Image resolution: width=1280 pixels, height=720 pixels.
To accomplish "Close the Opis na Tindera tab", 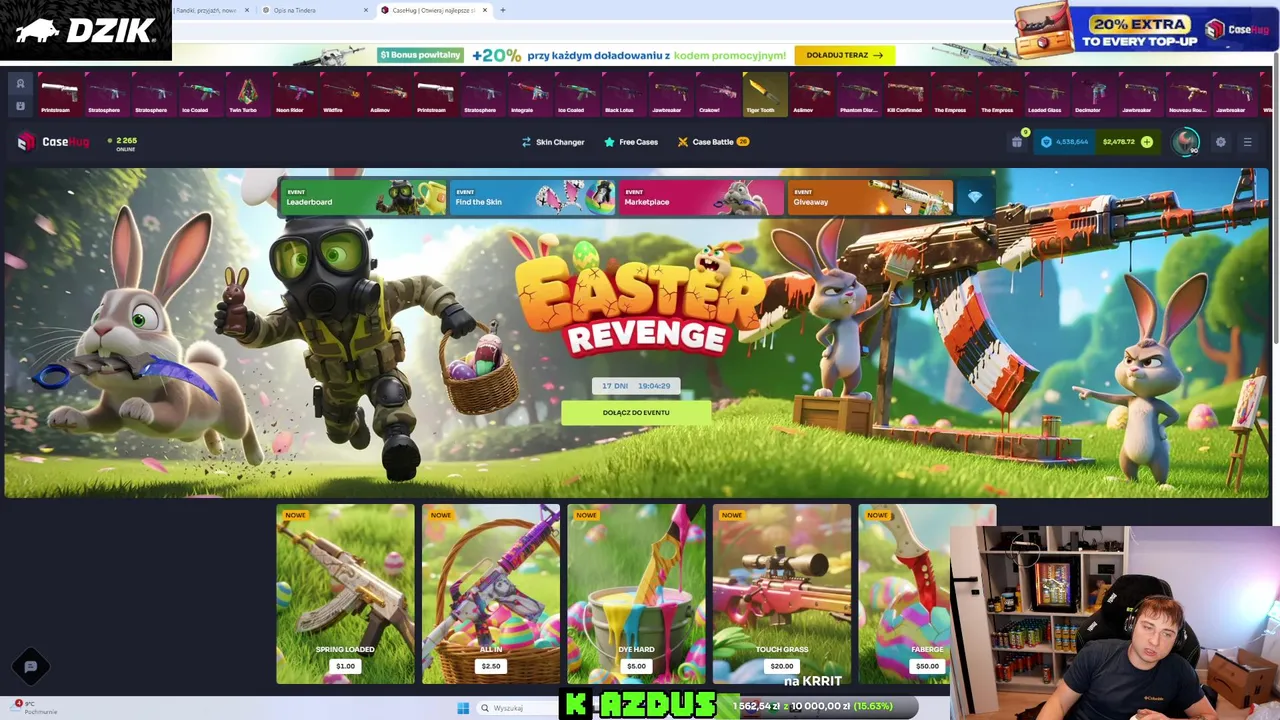I will (365, 10).
